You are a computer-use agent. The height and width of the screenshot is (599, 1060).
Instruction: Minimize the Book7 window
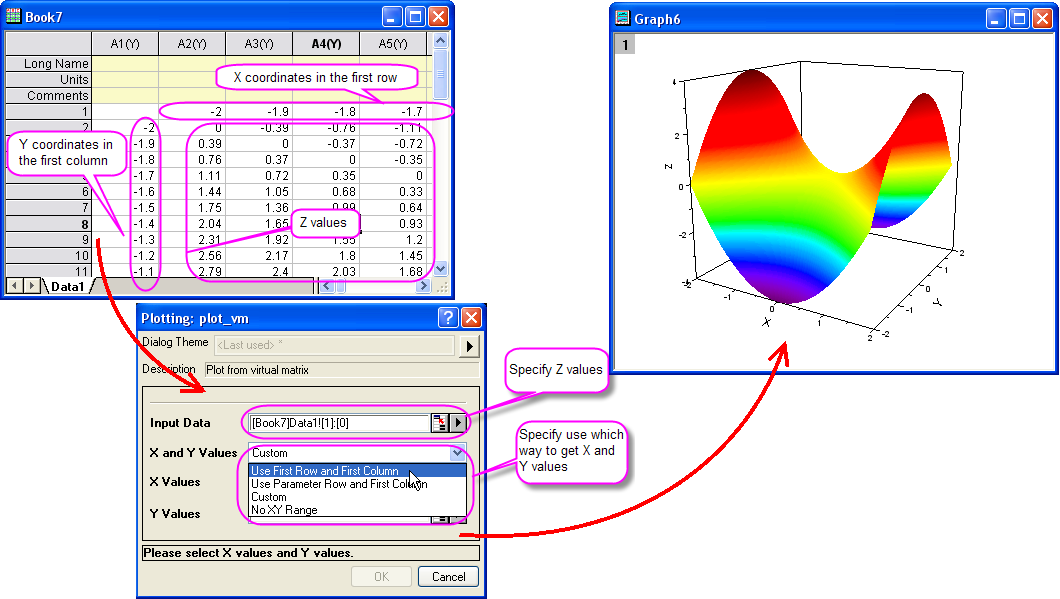(392, 17)
